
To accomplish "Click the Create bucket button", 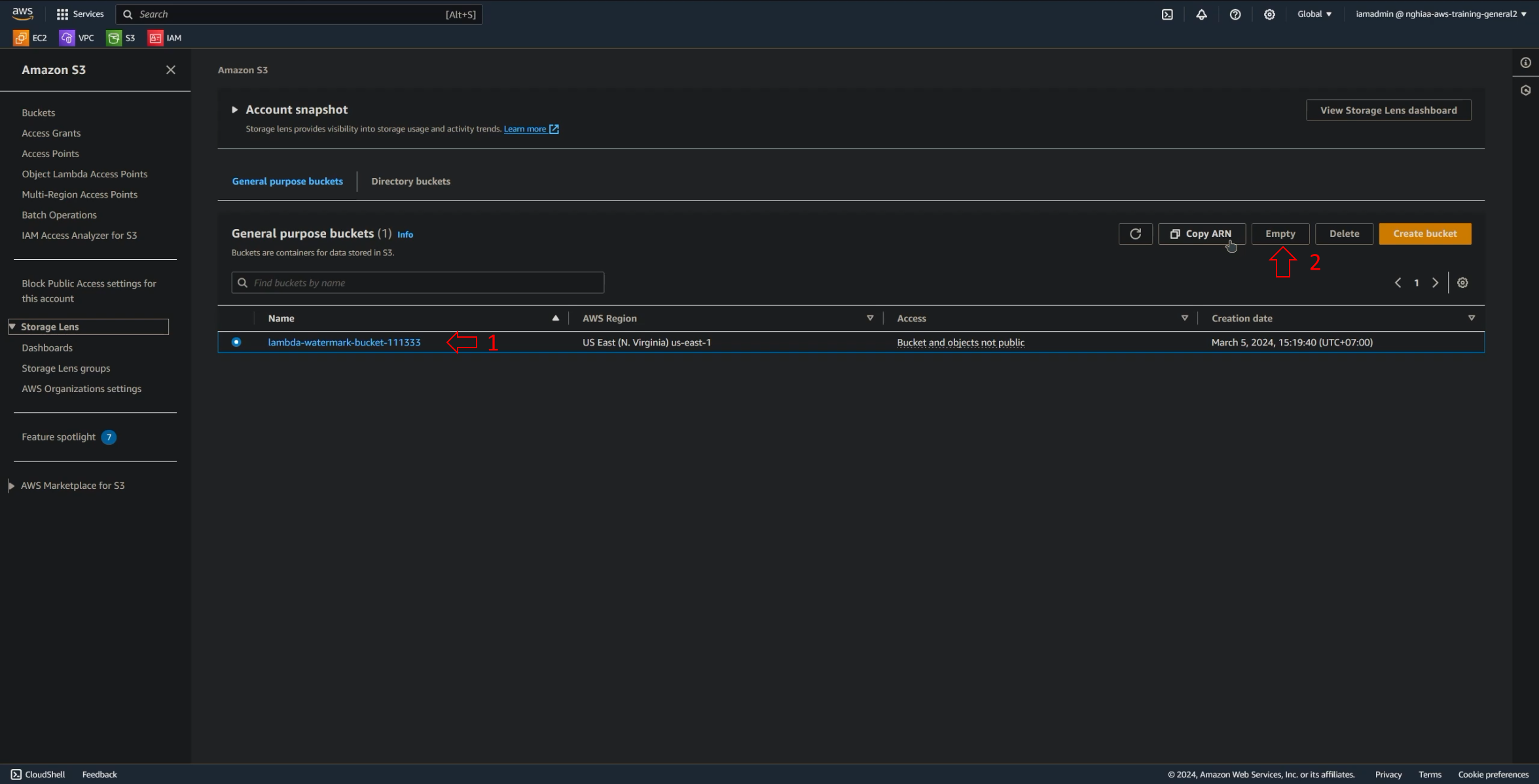I will (x=1424, y=232).
